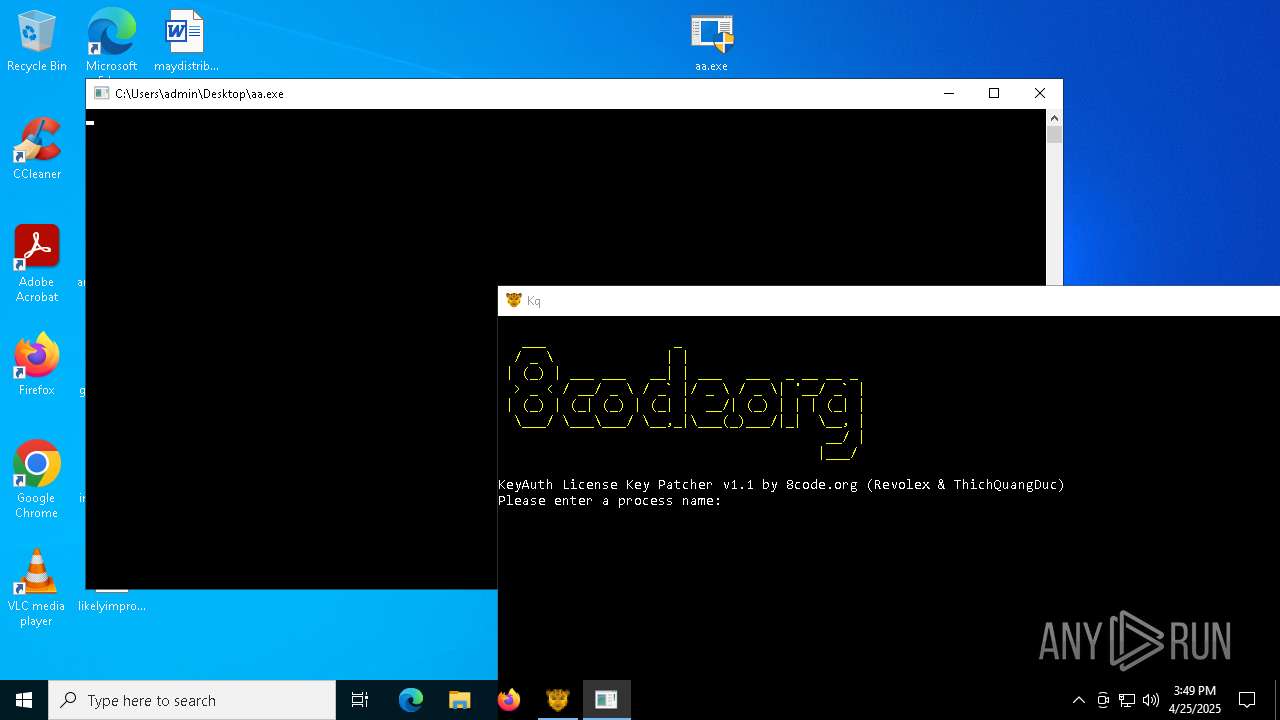Image resolution: width=1280 pixels, height=720 pixels.
Task: Launch the Firefox desktop shortcut
Action: [37, 364]
